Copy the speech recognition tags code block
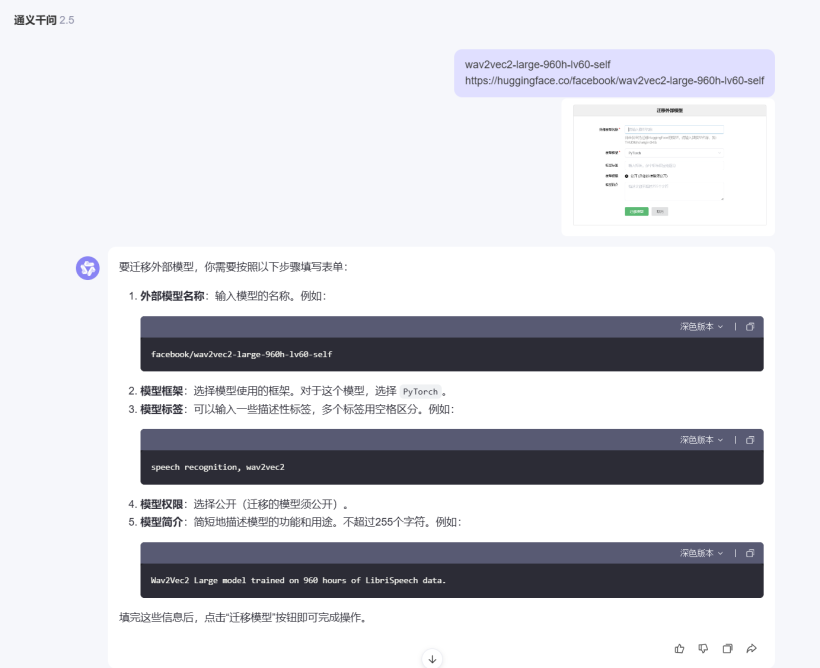Image resolution: width=820 pixels, height=668 pixels. 750,440
